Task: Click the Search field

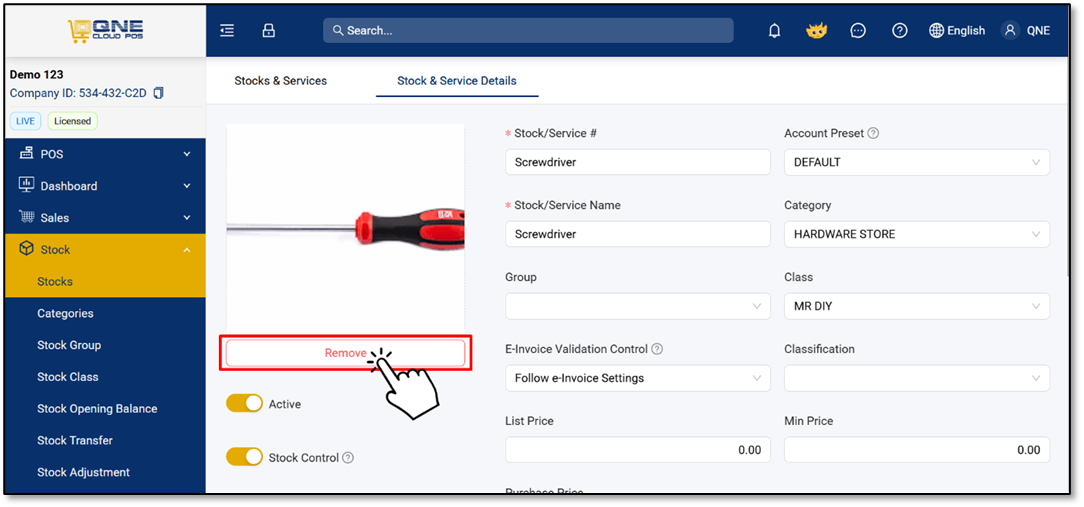Action: [x=528, y=30]
